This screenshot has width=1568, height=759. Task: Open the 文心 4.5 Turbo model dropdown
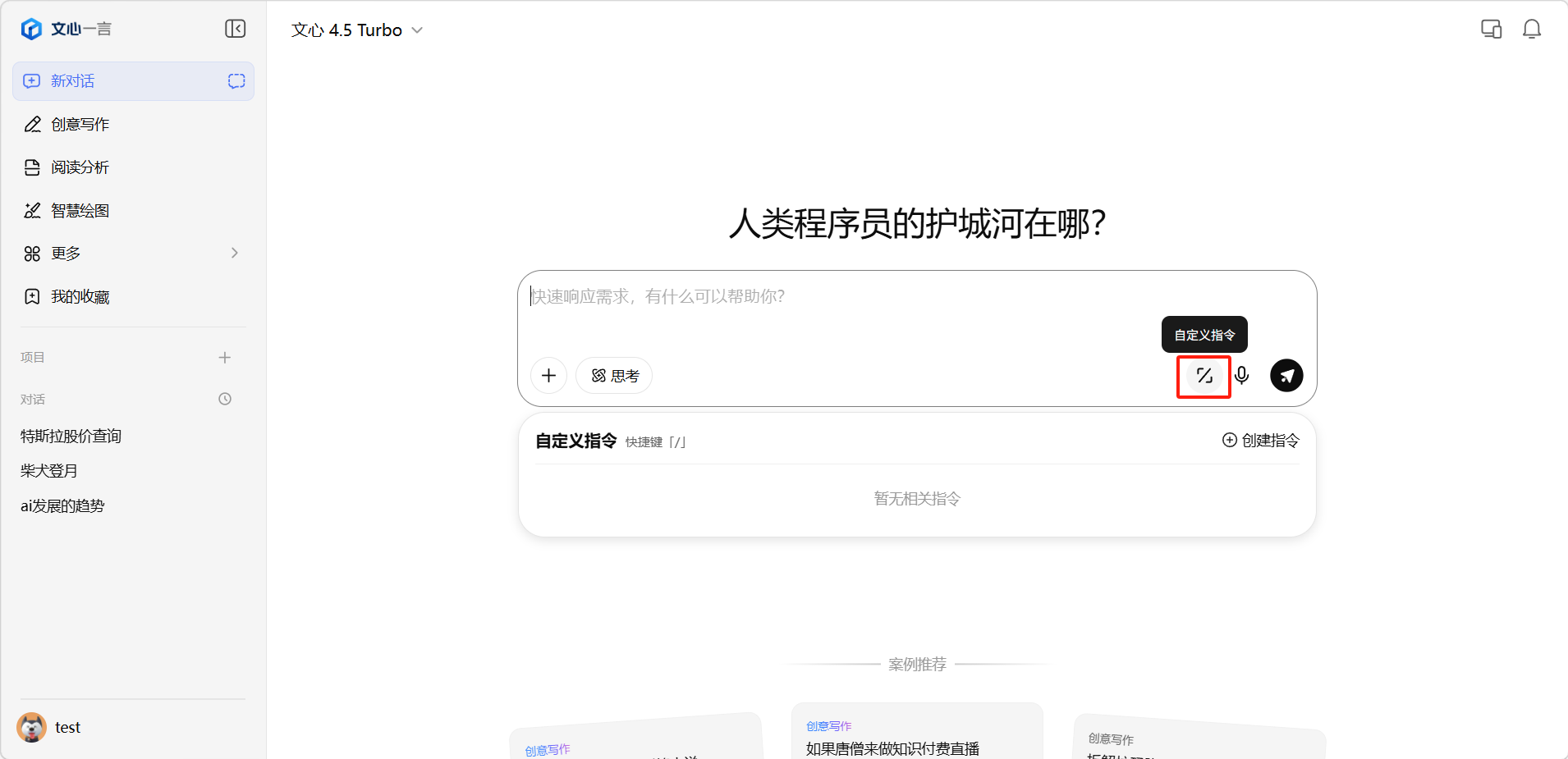pyautogui.click(x=357, y=30)
